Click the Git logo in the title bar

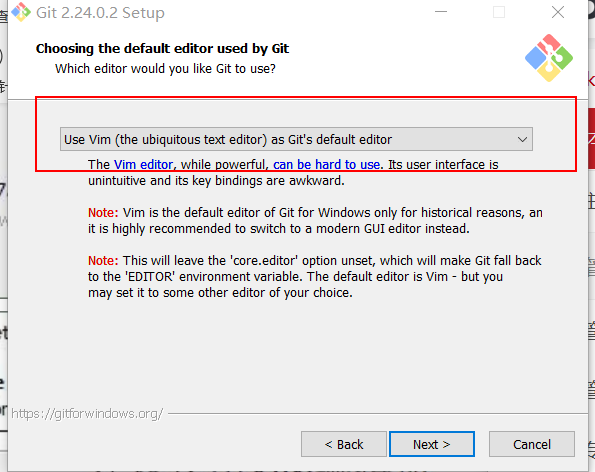pyautogui.click(x=21, y=12)
